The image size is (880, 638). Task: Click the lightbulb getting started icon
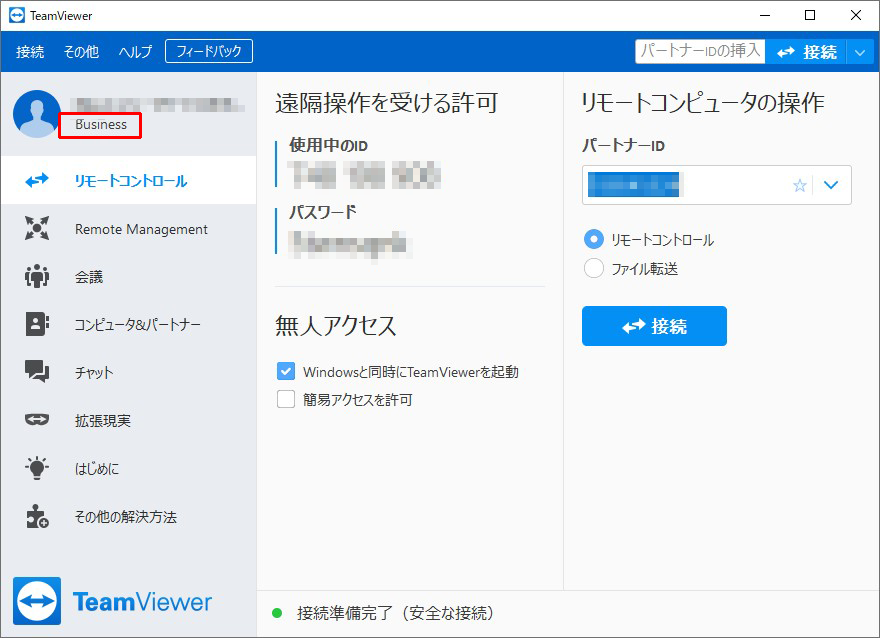point(37,468)
